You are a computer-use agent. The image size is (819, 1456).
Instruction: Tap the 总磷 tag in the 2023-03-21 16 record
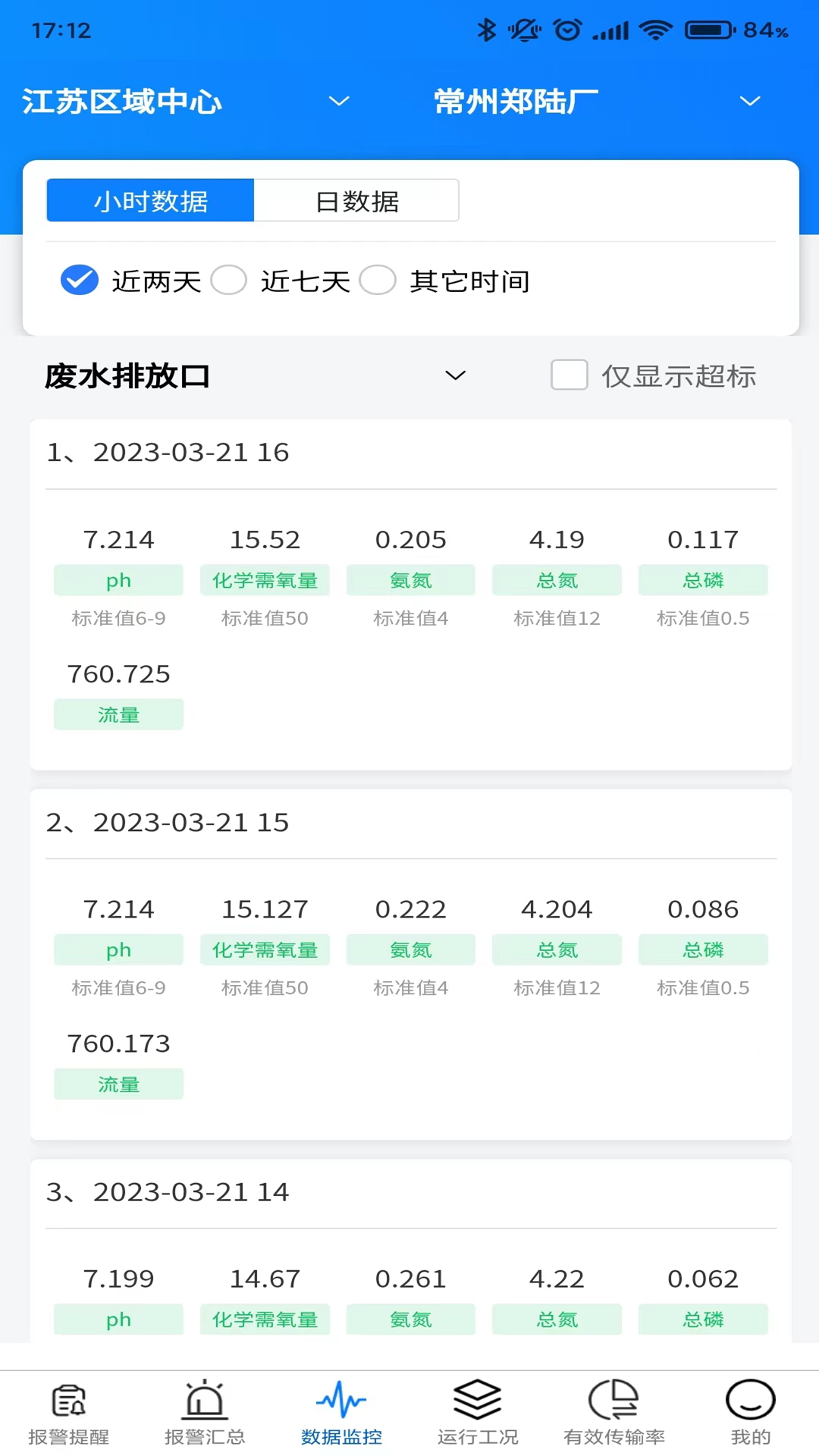pyautogui.click(x=703, y=580)
